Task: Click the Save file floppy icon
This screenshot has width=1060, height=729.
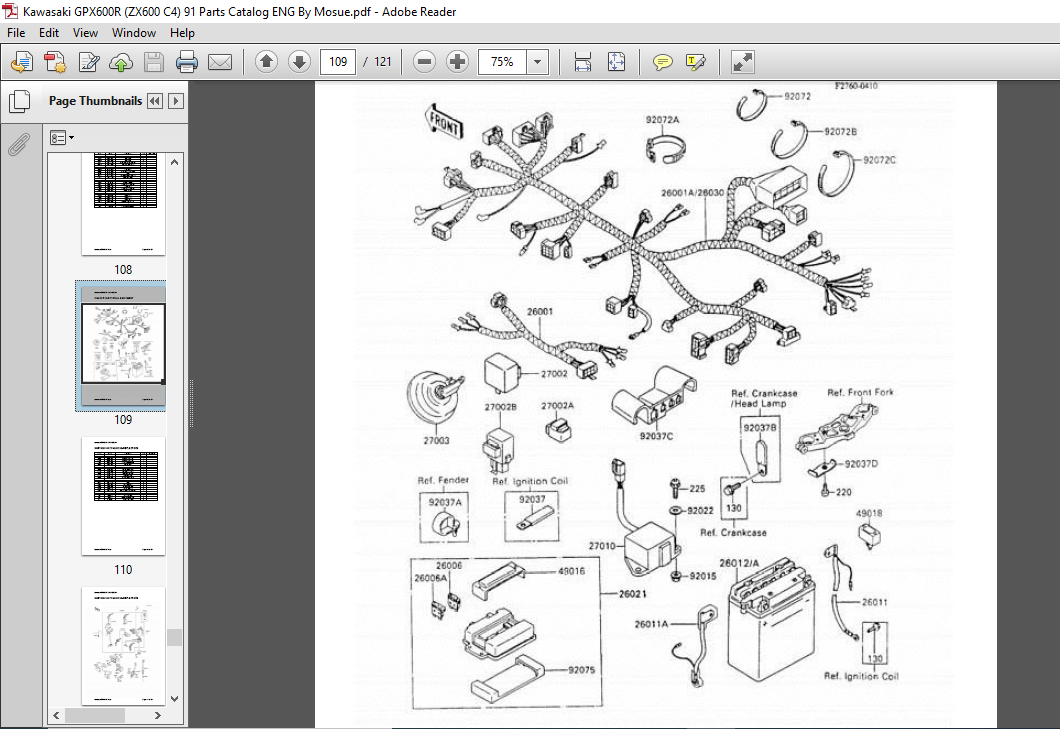Action: [x=154, y=62]
